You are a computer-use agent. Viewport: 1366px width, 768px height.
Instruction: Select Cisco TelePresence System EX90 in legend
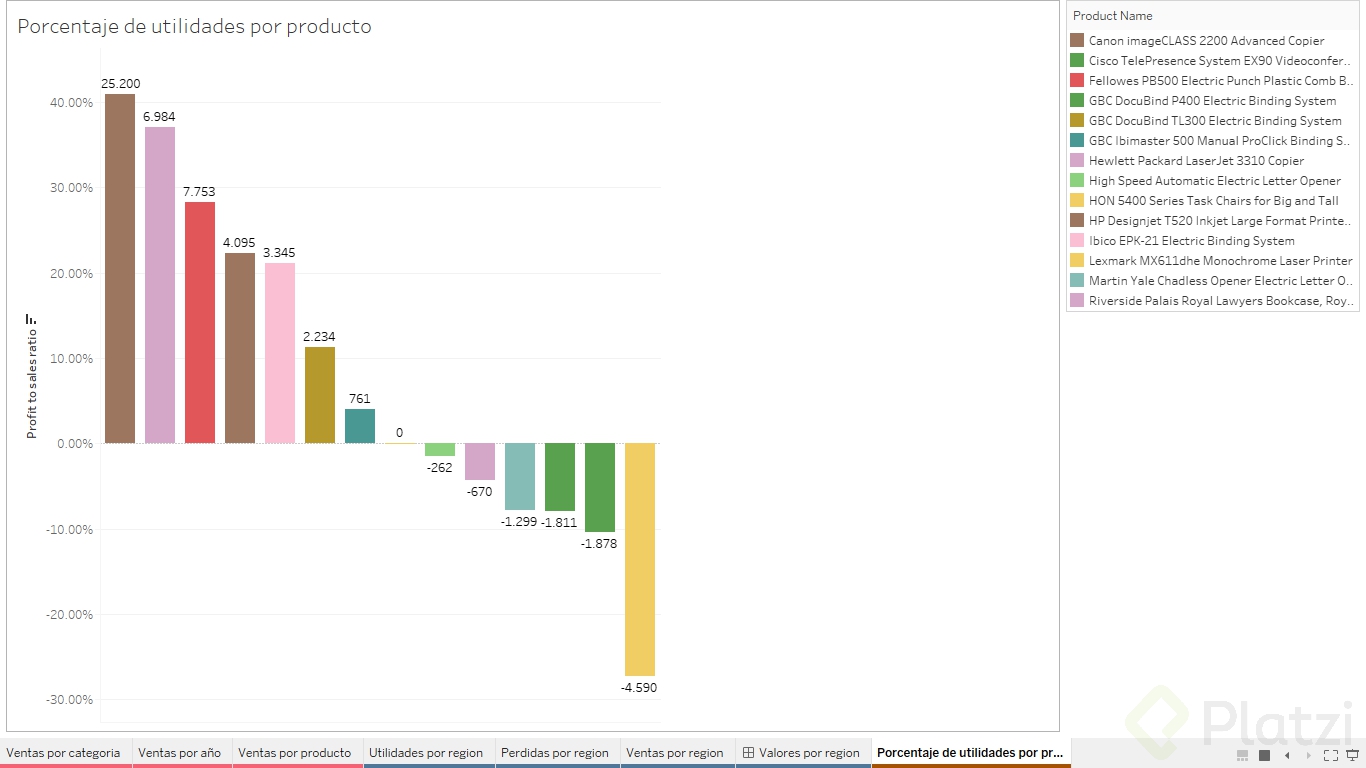1212,61
